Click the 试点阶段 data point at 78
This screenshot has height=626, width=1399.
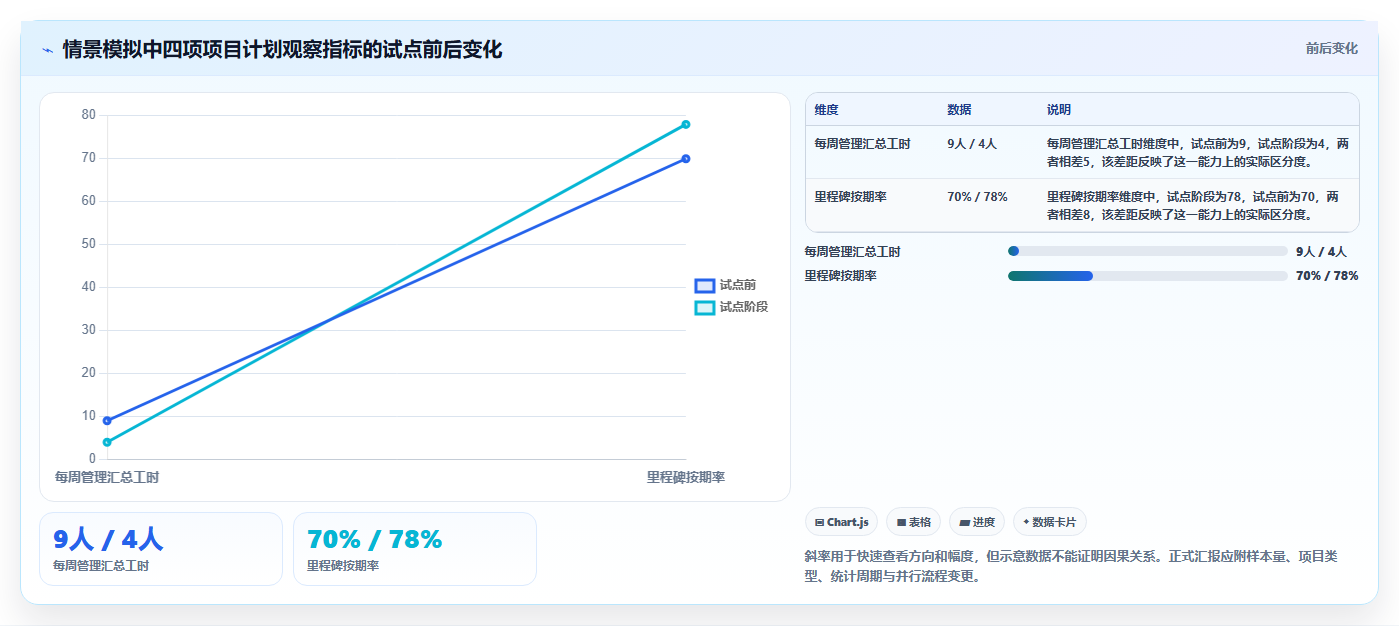(x=686, y=124)
